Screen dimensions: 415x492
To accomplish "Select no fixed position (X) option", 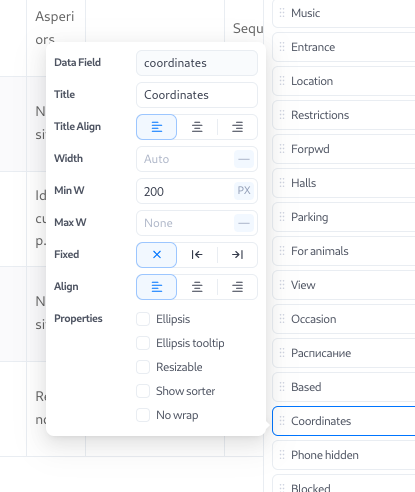I will pos(157,255).
